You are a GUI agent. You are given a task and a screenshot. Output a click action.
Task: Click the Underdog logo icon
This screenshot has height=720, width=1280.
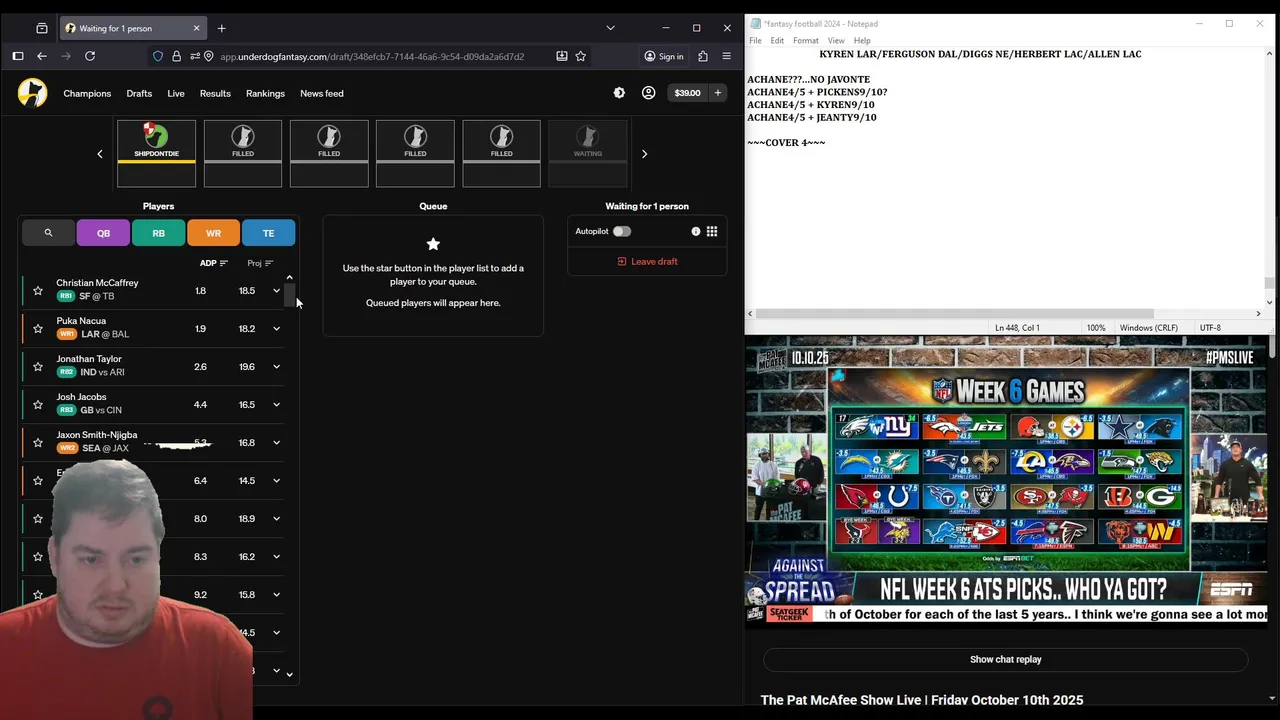[x=32, y=93]
